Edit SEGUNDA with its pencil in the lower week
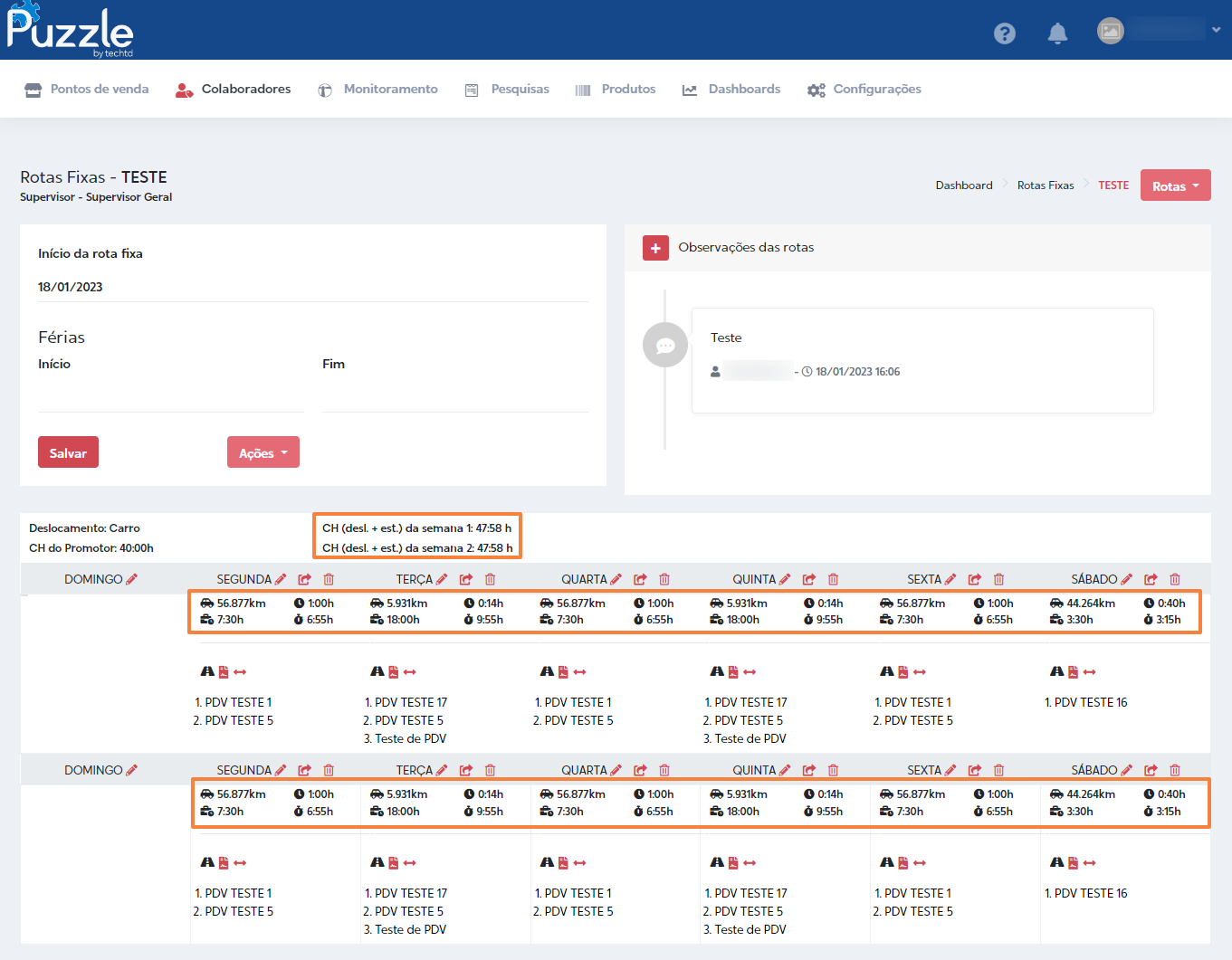 (281, 770)
